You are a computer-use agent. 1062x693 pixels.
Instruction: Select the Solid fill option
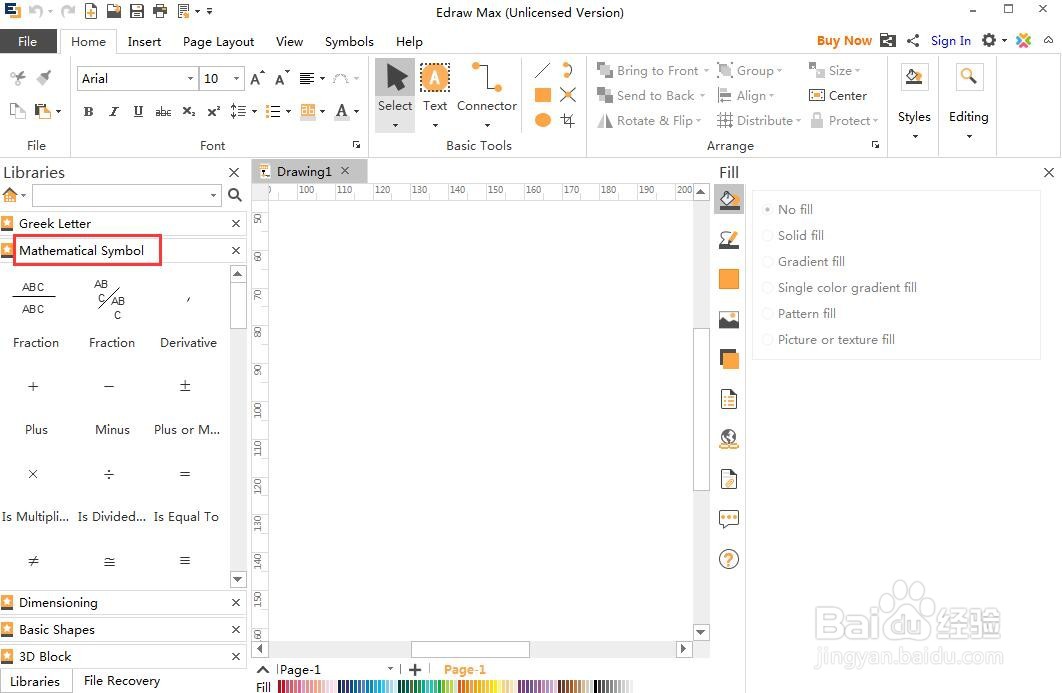pos(793,235)
